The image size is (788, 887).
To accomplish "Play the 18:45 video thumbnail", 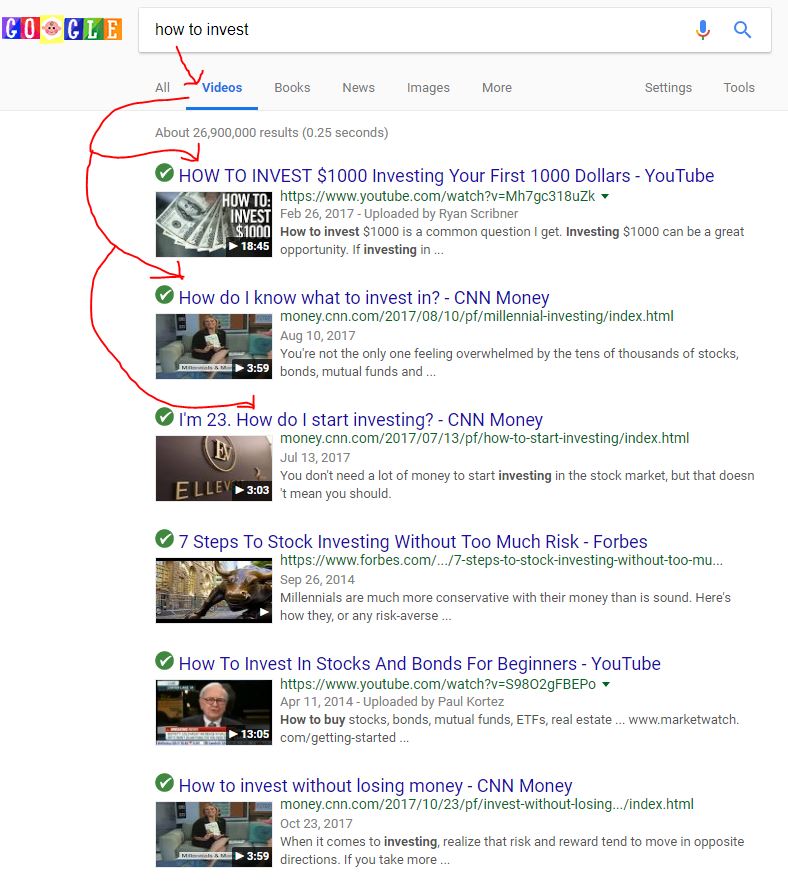I will pos(214,224).
